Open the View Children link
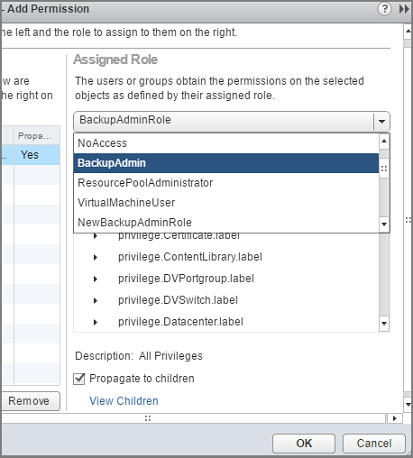413x458 pixels. coord(124,401)
